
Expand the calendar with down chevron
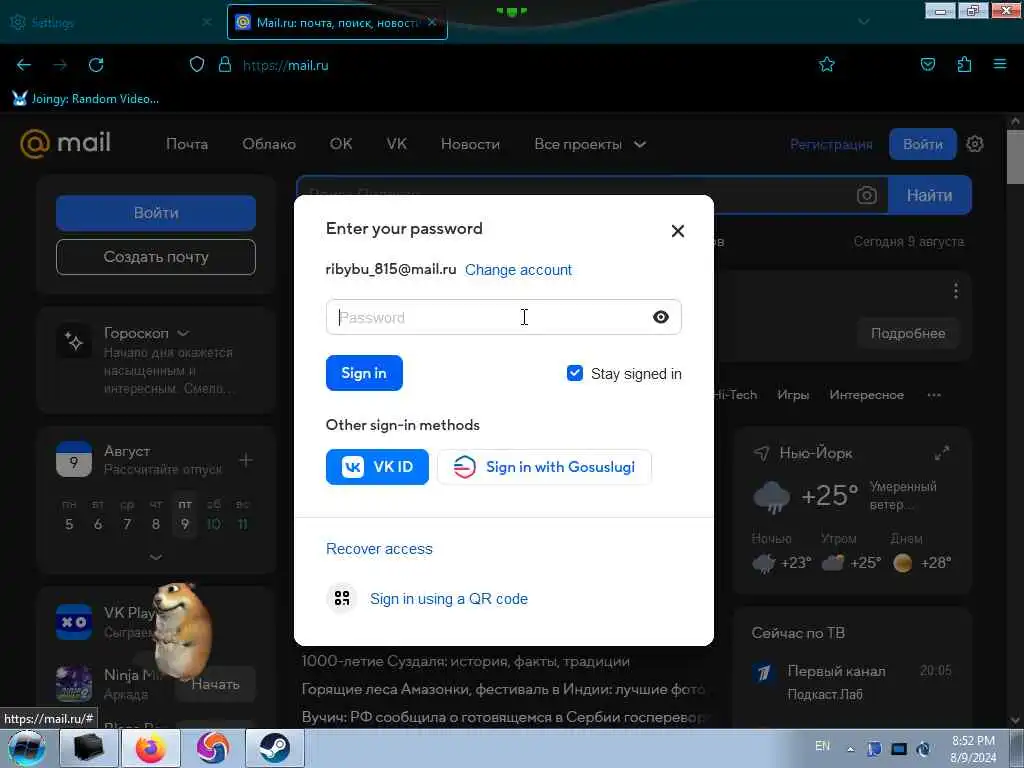coord(155,557)
